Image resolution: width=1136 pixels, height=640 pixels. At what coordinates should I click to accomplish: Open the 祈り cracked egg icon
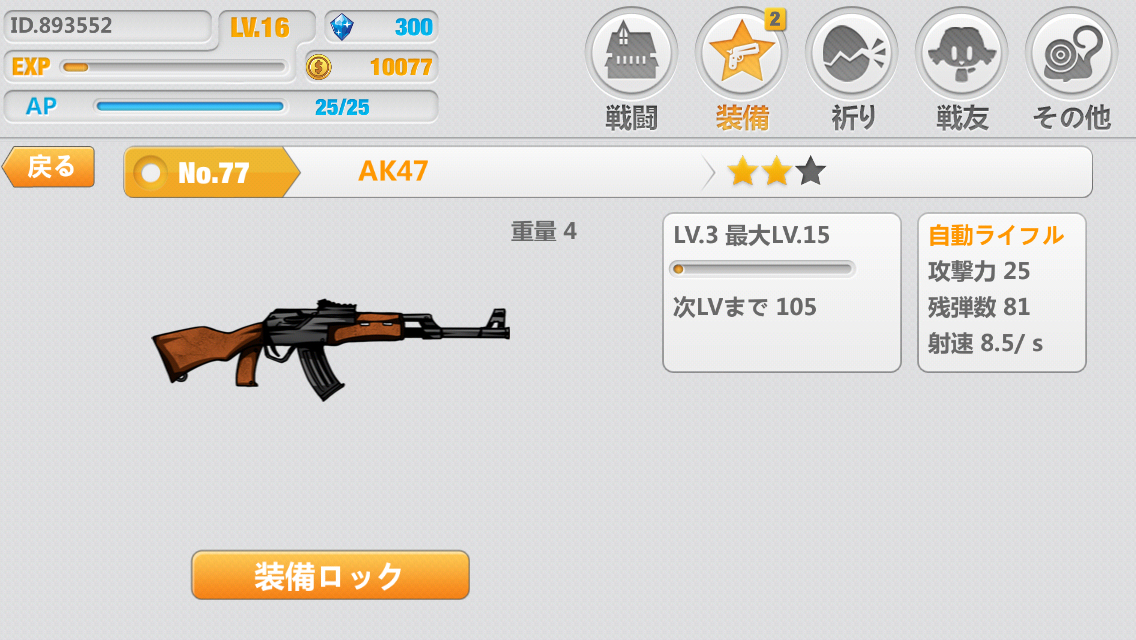(851, 53)
